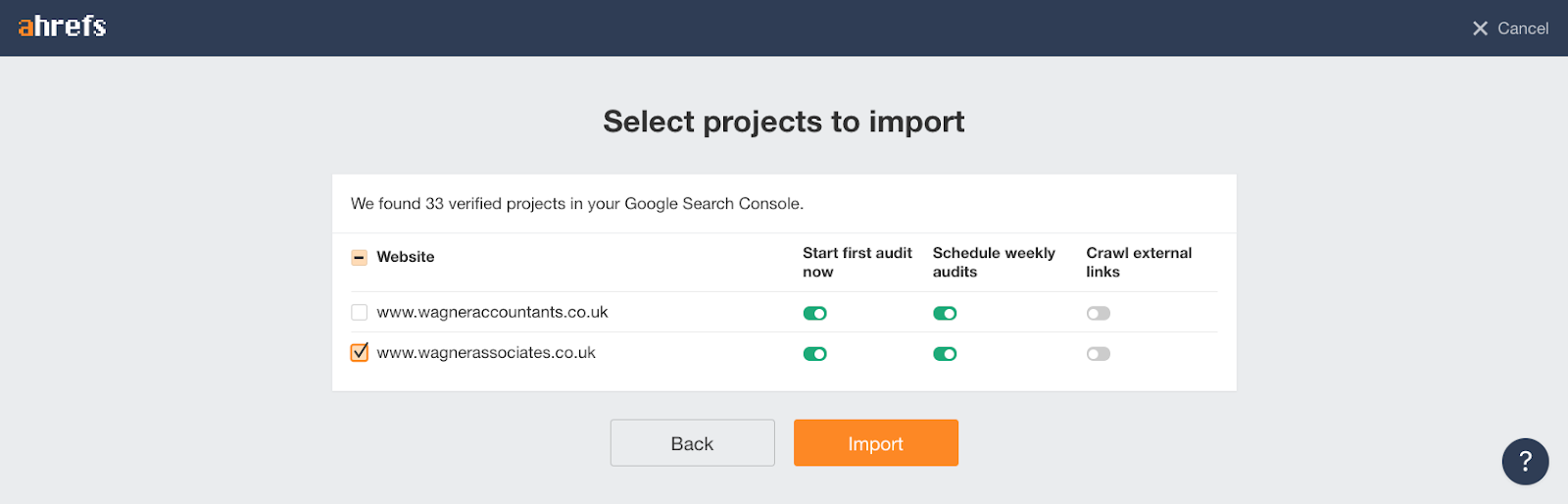Turn off weekly audits for wagnerassociates.co.uk
1568x504 pixels.
tap(945, 354)
